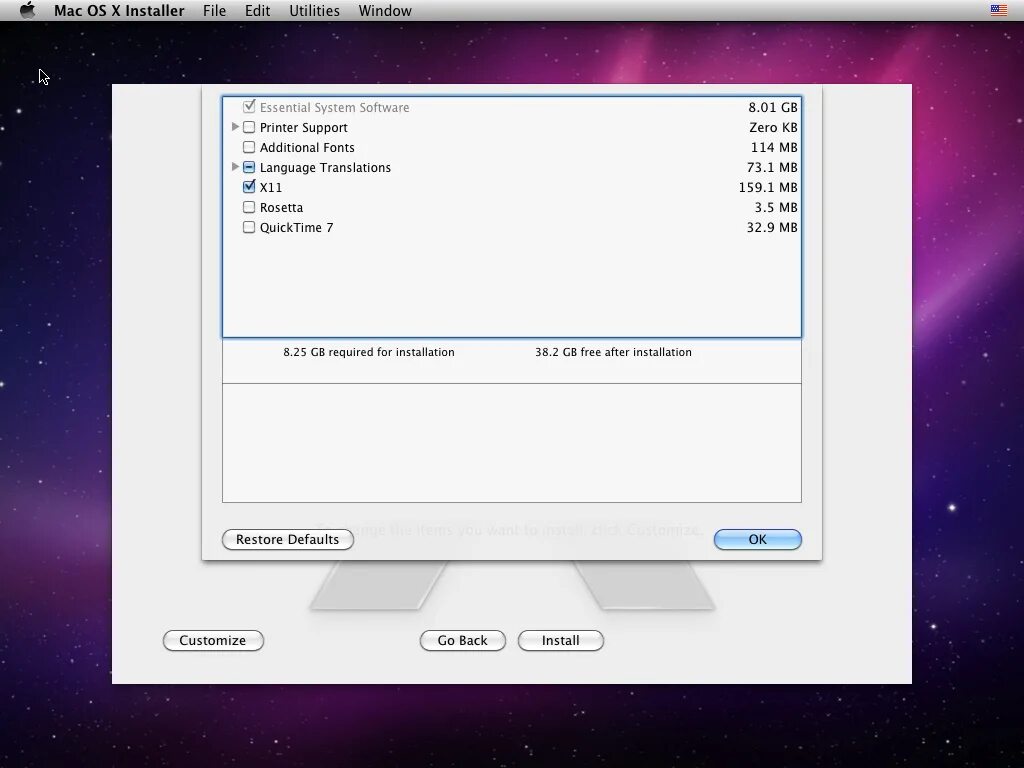Click the US flag input menu icon
The height and width of the screenshot is (768, 1024).
pyautogui.click(x=999, y=10)
